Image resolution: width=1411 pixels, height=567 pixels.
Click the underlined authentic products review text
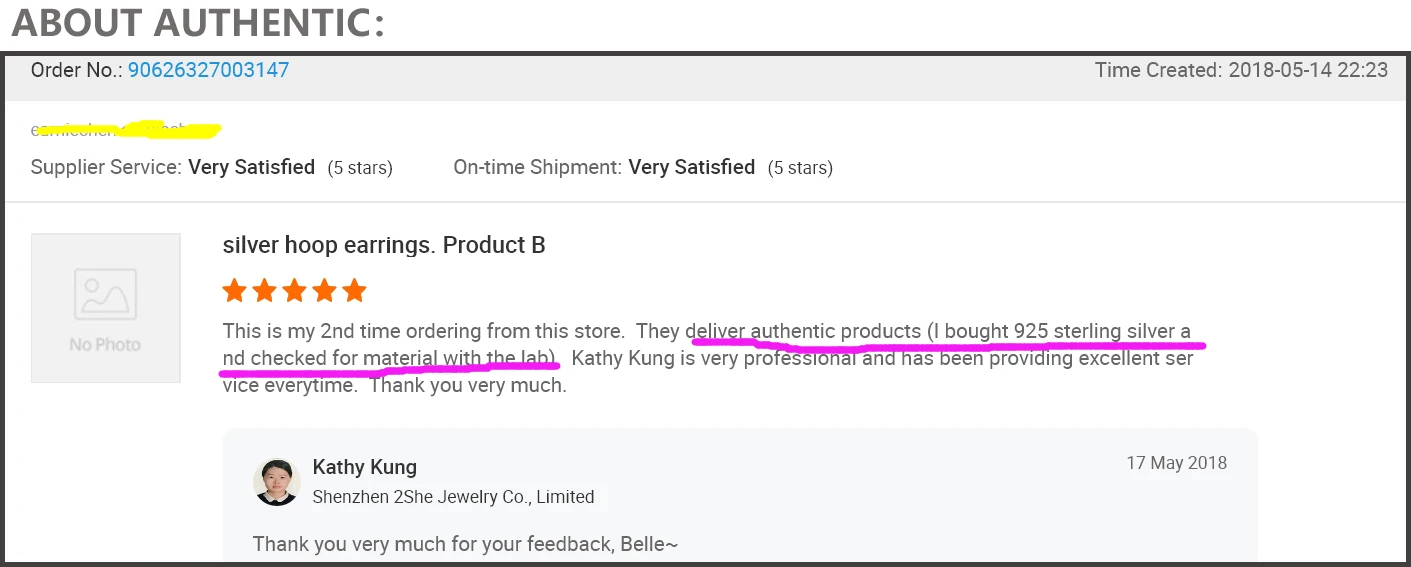pos(803,331)
